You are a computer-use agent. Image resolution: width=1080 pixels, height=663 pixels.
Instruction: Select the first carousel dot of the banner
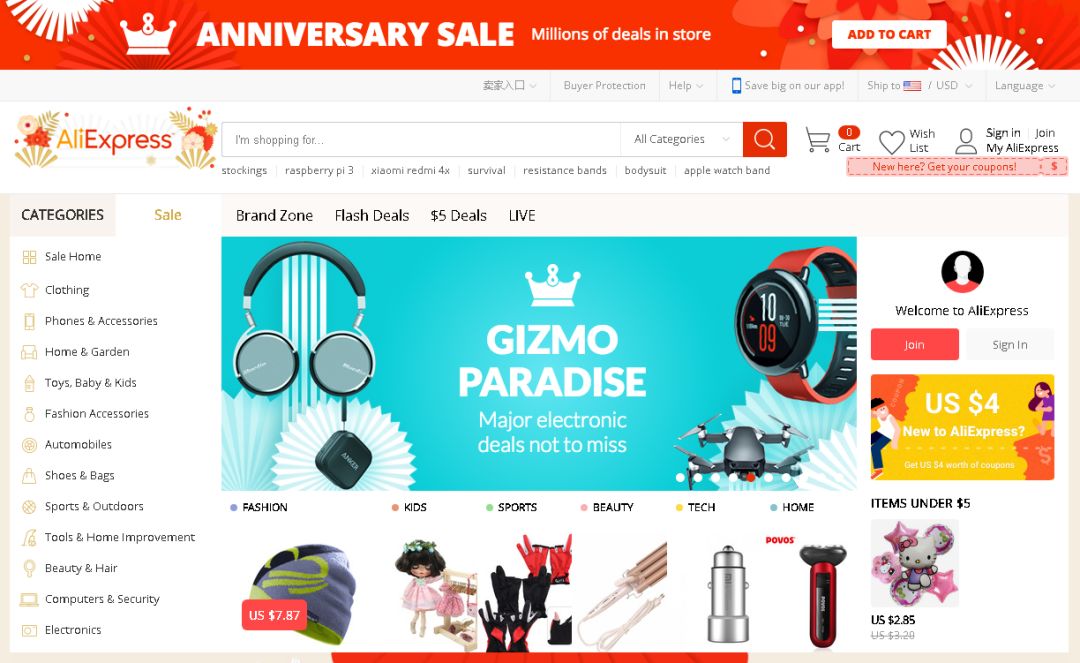(x=681, y=476)
